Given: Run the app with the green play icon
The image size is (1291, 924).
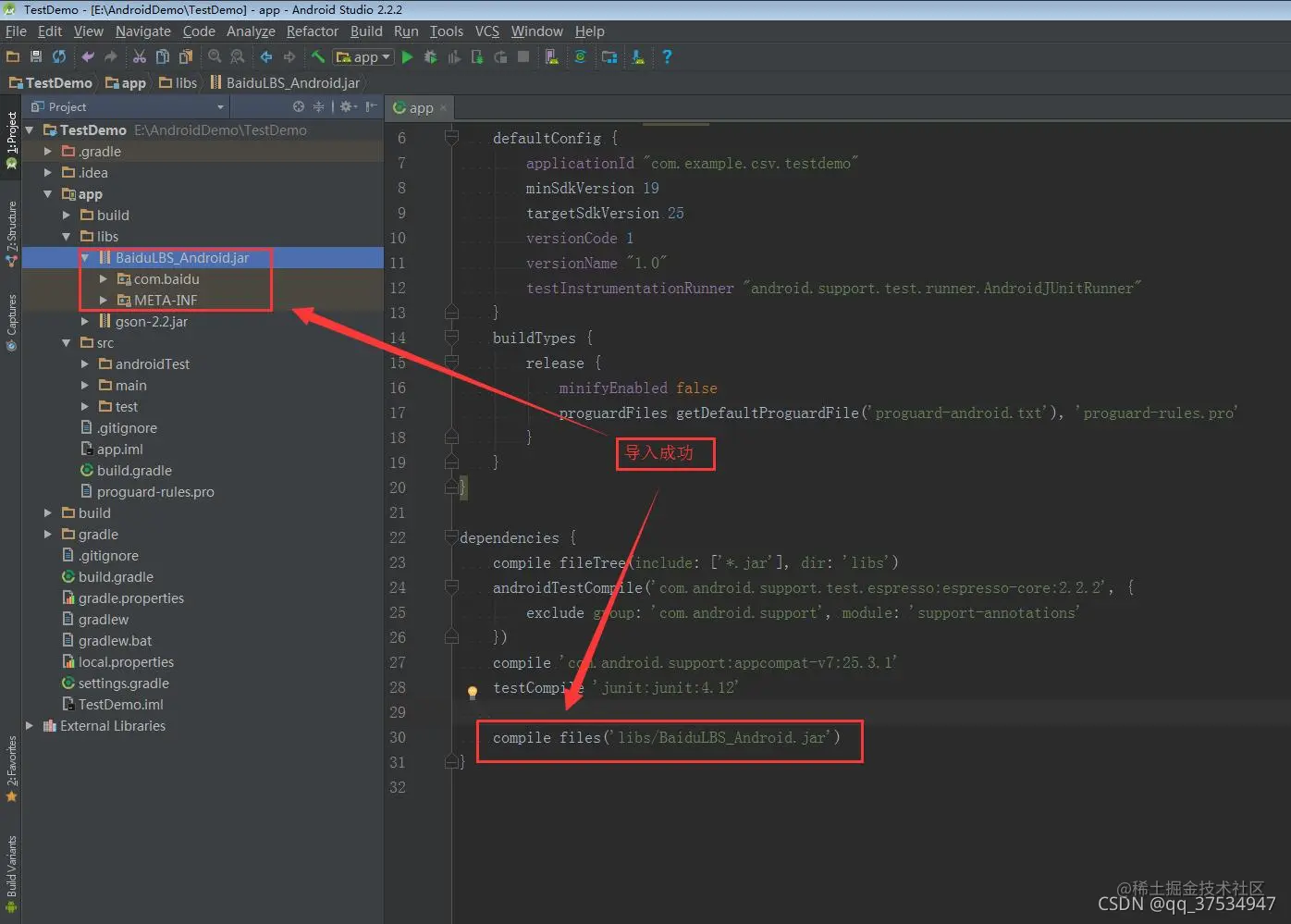Looking at the screenshot, I should point(407,56).
